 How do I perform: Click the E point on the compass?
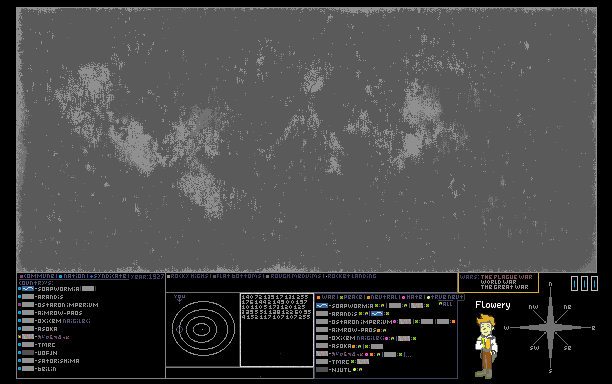tap(593, 328)
